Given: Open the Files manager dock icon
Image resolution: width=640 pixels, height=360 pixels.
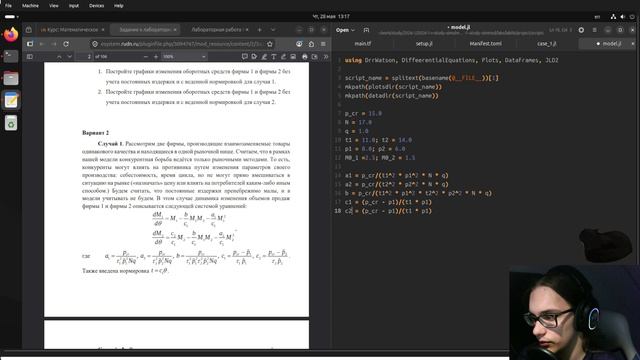Looking at the screenshot, I should click(11, 78).
